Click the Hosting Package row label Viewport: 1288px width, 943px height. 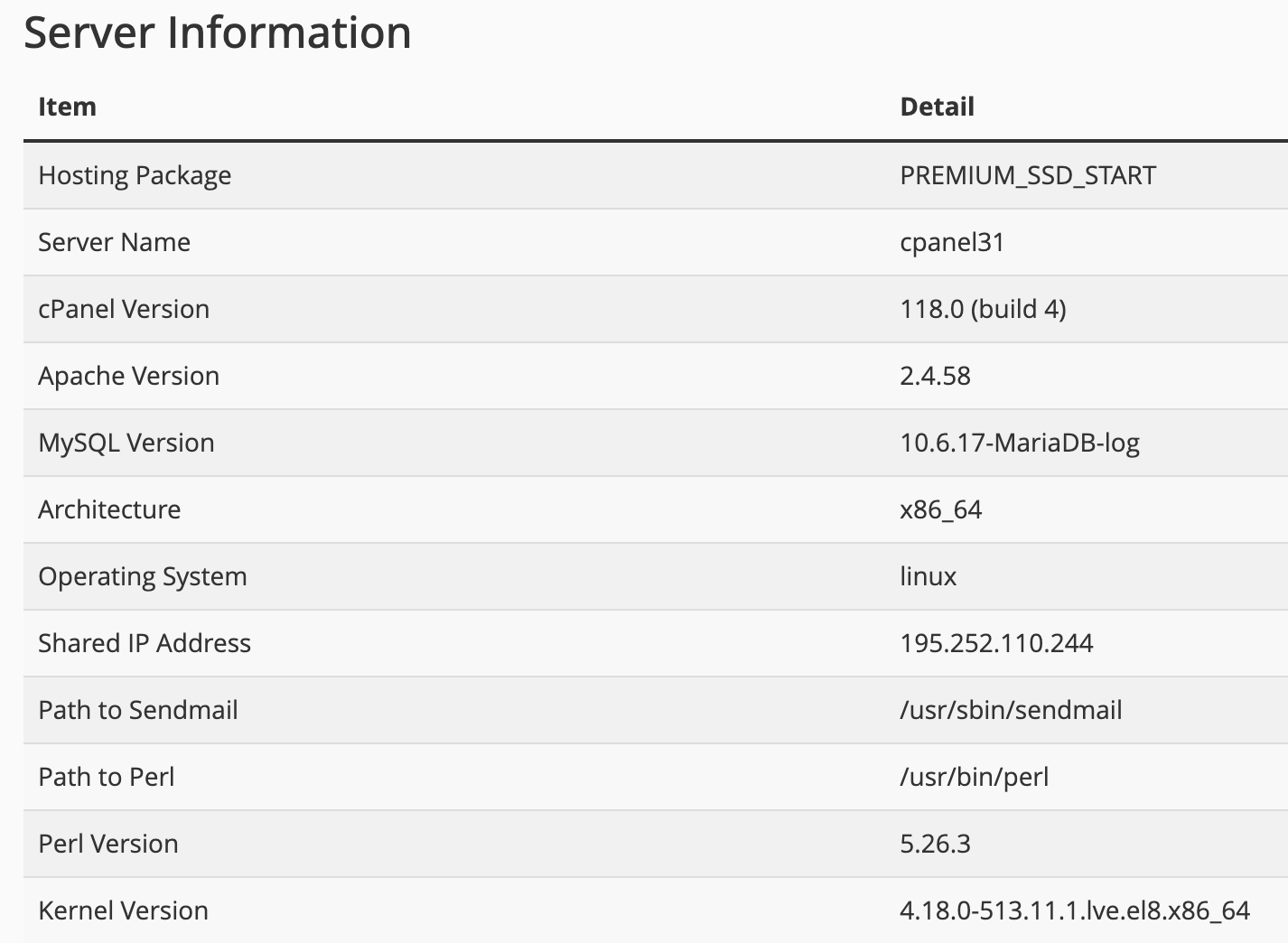pos(135,175)
